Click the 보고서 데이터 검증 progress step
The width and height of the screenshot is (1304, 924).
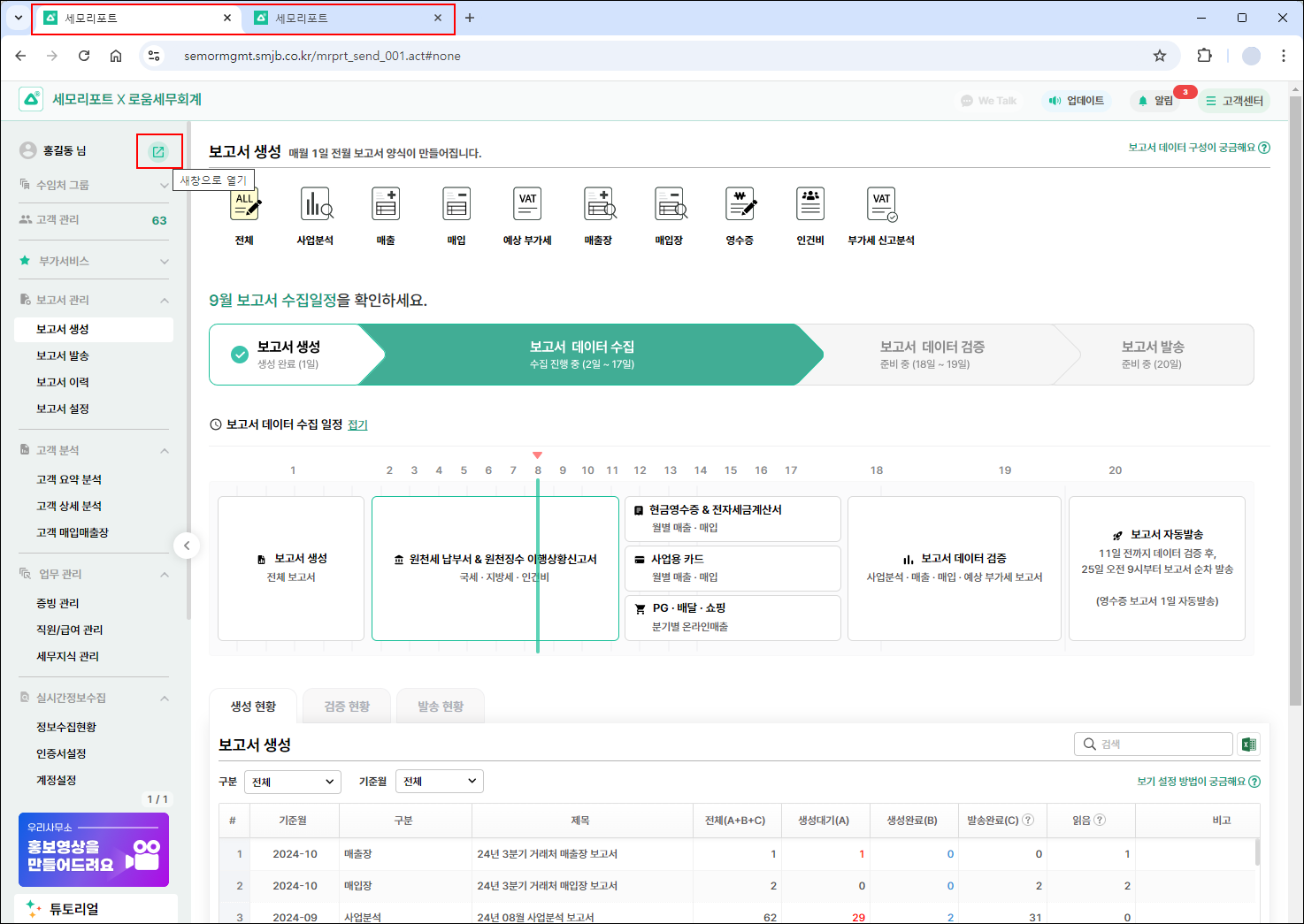pos(932,355)
